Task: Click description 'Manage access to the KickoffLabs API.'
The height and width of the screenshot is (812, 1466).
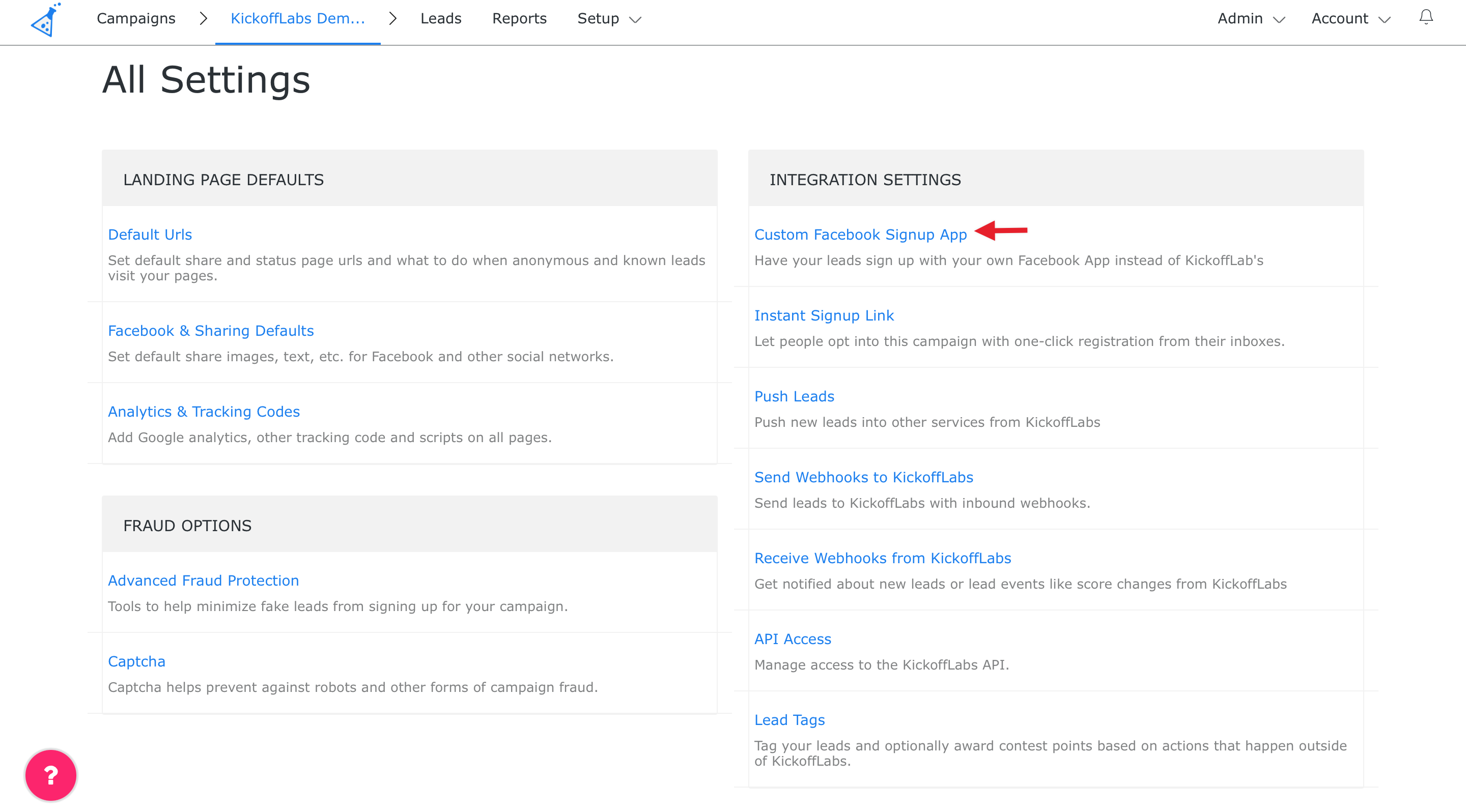Action: tap(882, 665)
